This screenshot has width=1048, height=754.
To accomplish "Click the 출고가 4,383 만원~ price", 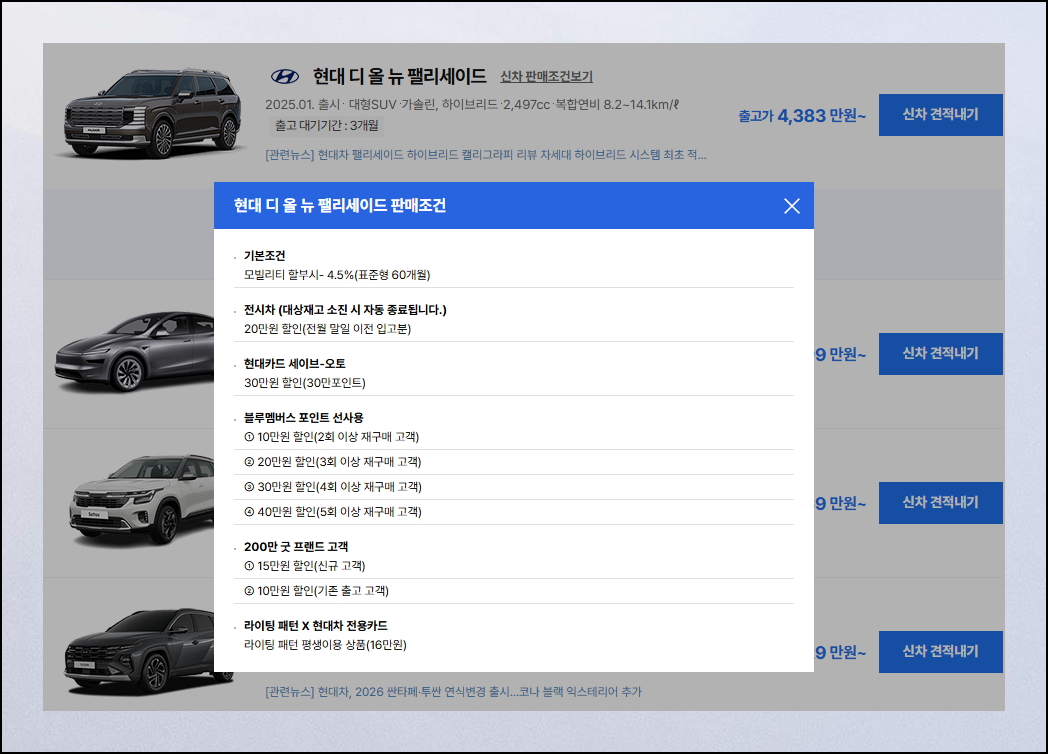I will [801, 116].
